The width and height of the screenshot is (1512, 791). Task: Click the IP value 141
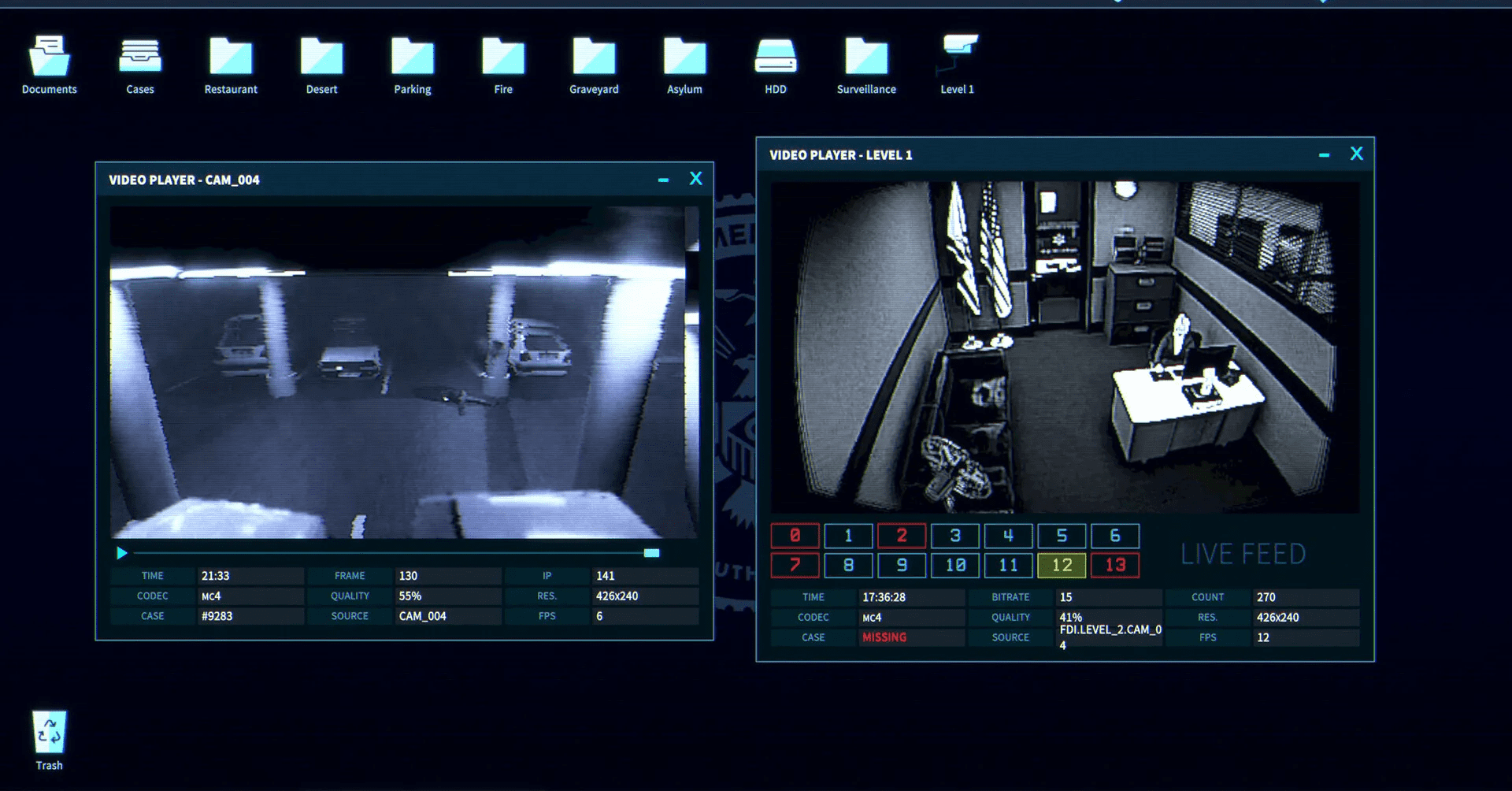pos(605,576)
